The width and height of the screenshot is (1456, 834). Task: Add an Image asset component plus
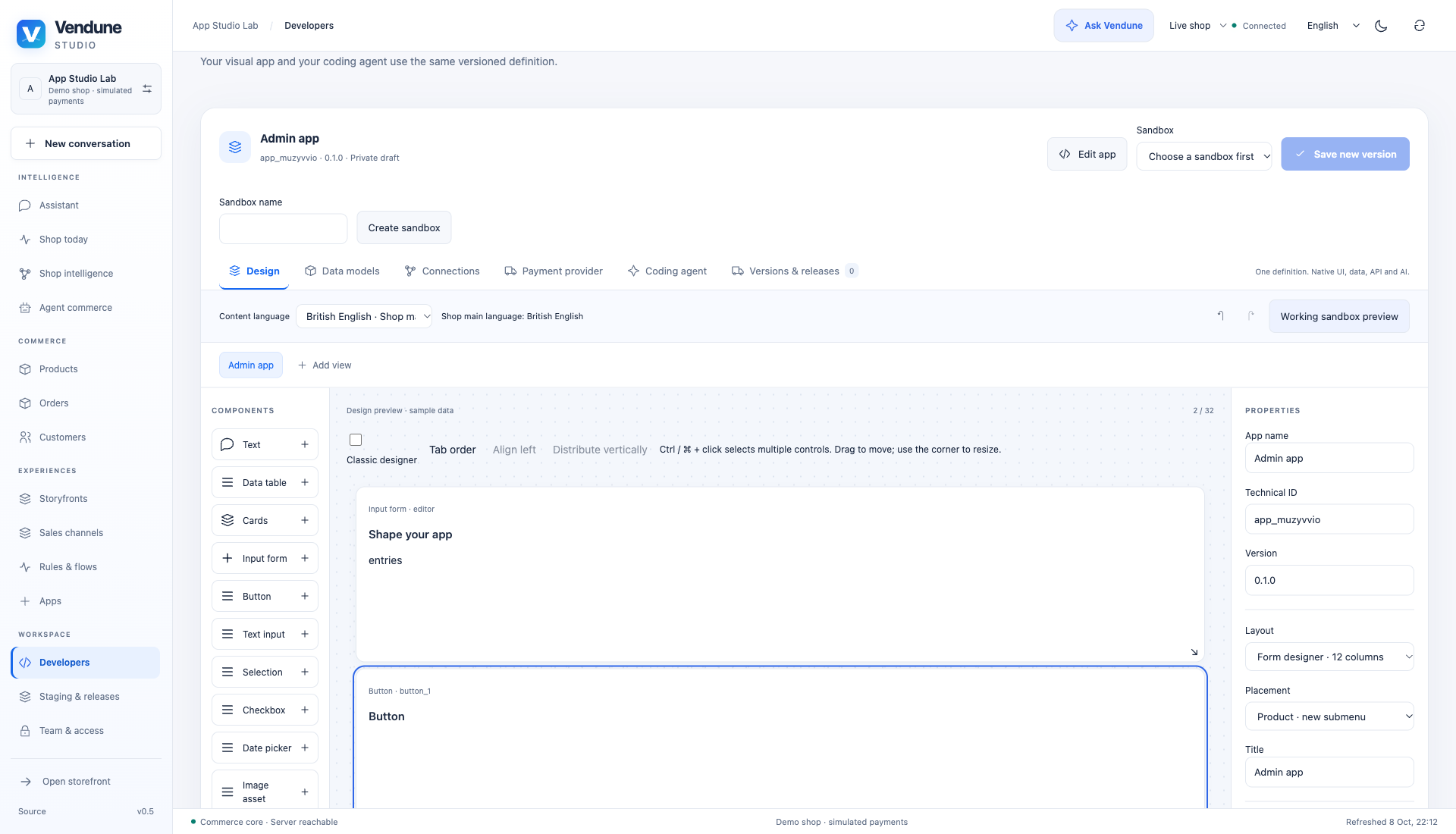pyautogui.click(x=305, y=792)
